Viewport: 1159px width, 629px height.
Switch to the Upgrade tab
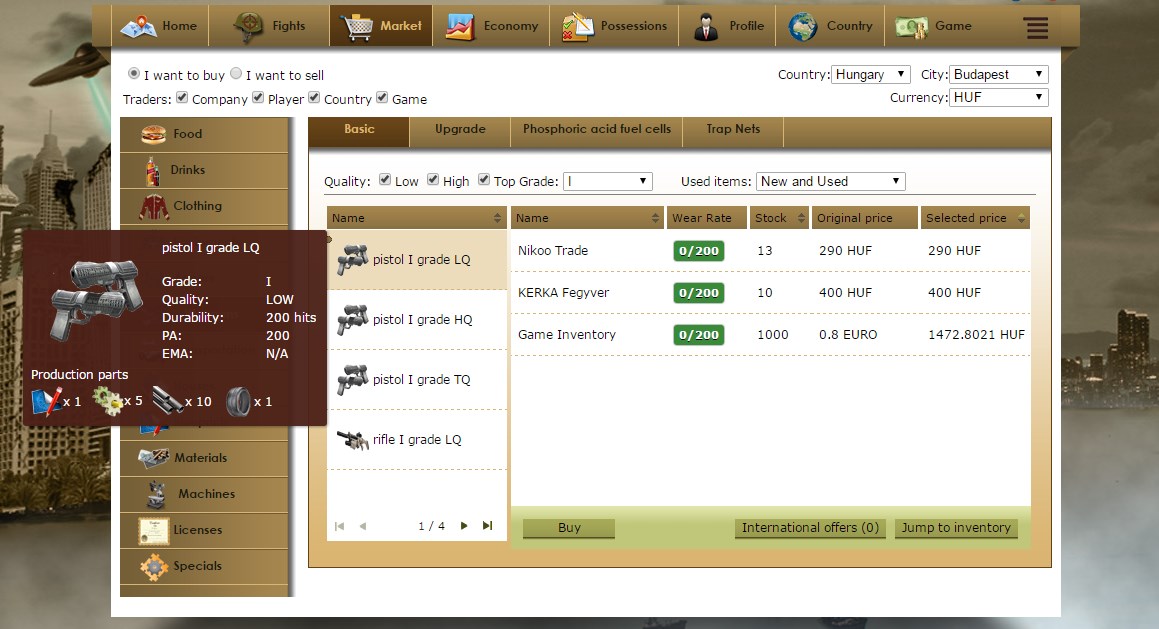coord(460,129)
